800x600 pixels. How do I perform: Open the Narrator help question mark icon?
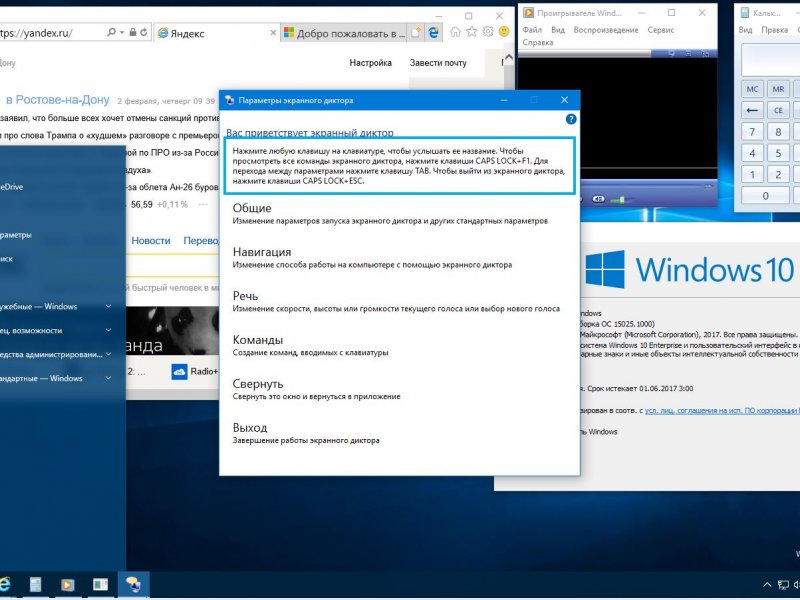coord(571,119)
